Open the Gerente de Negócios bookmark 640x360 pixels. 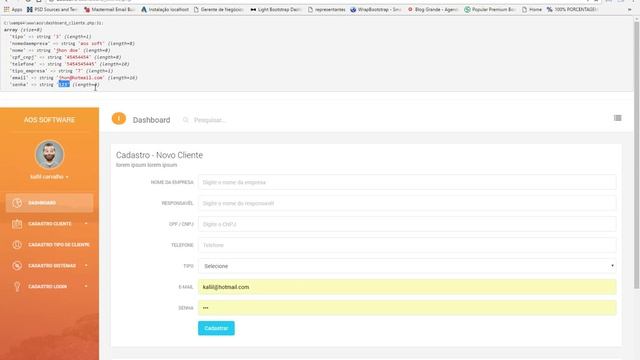(218, 9)
